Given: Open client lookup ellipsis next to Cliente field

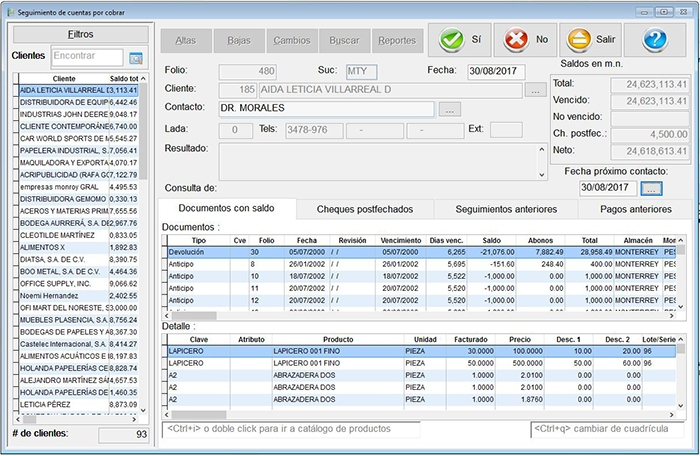Looking at the screenshot, I should 537,90.
